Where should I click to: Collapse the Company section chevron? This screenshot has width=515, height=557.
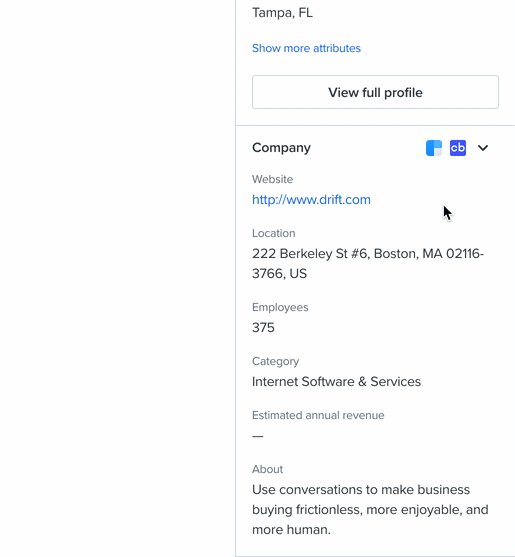coord(483,148)
